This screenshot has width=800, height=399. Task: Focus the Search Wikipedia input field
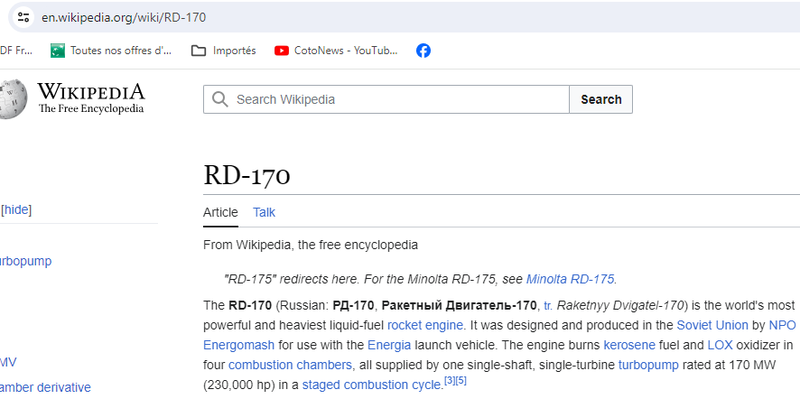(386, 99)
